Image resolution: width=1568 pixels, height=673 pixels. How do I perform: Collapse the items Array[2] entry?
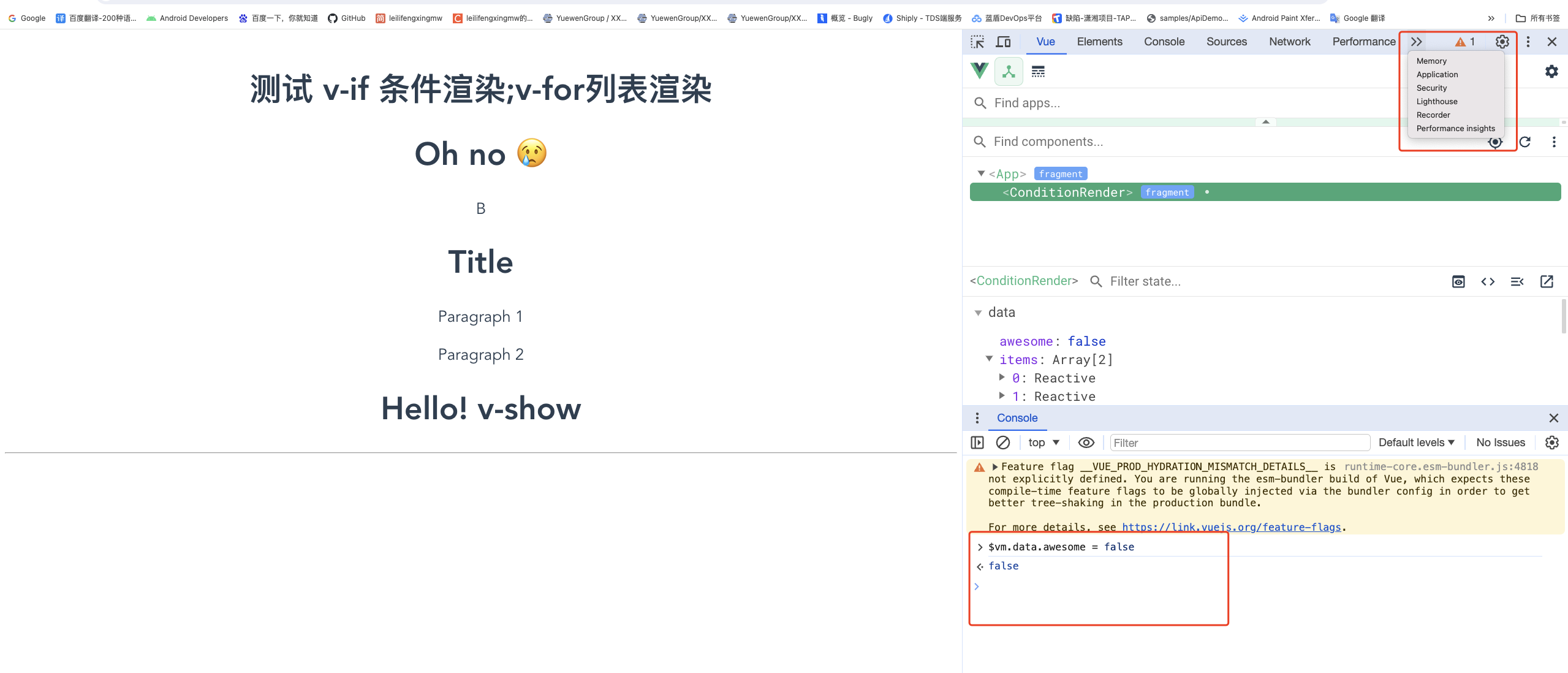[989, 359]
